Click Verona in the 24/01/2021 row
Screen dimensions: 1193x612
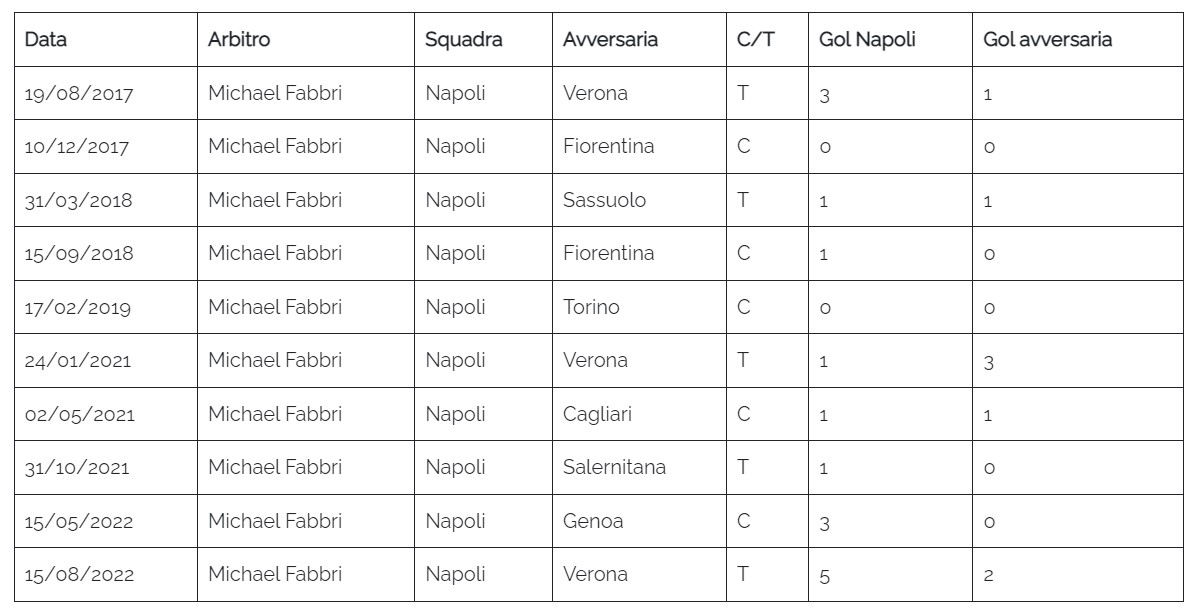point(595,361)
